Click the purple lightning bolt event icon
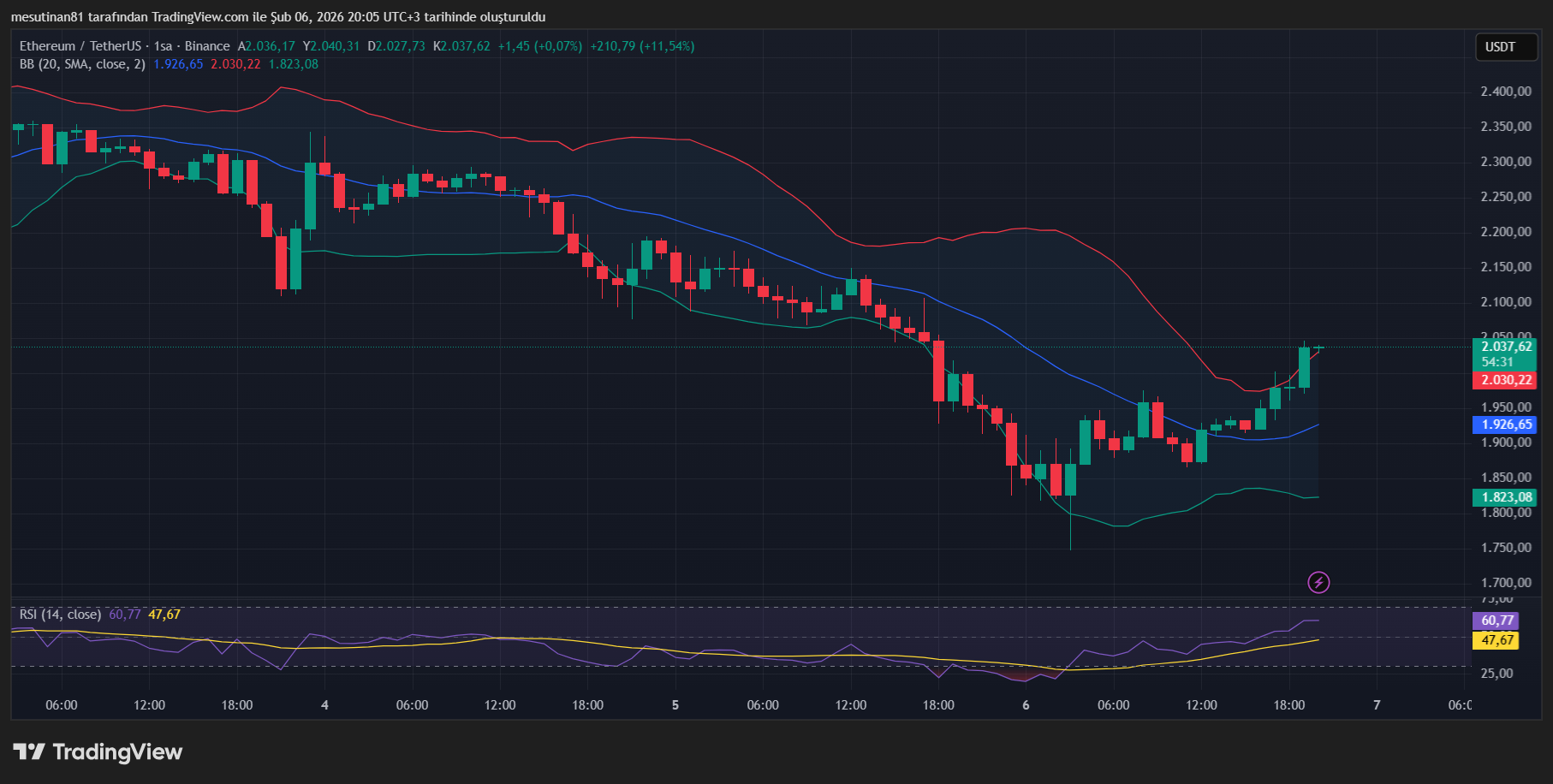Image resolution: width=1553 pixels, height=784 pixels. click(1318, 583)
